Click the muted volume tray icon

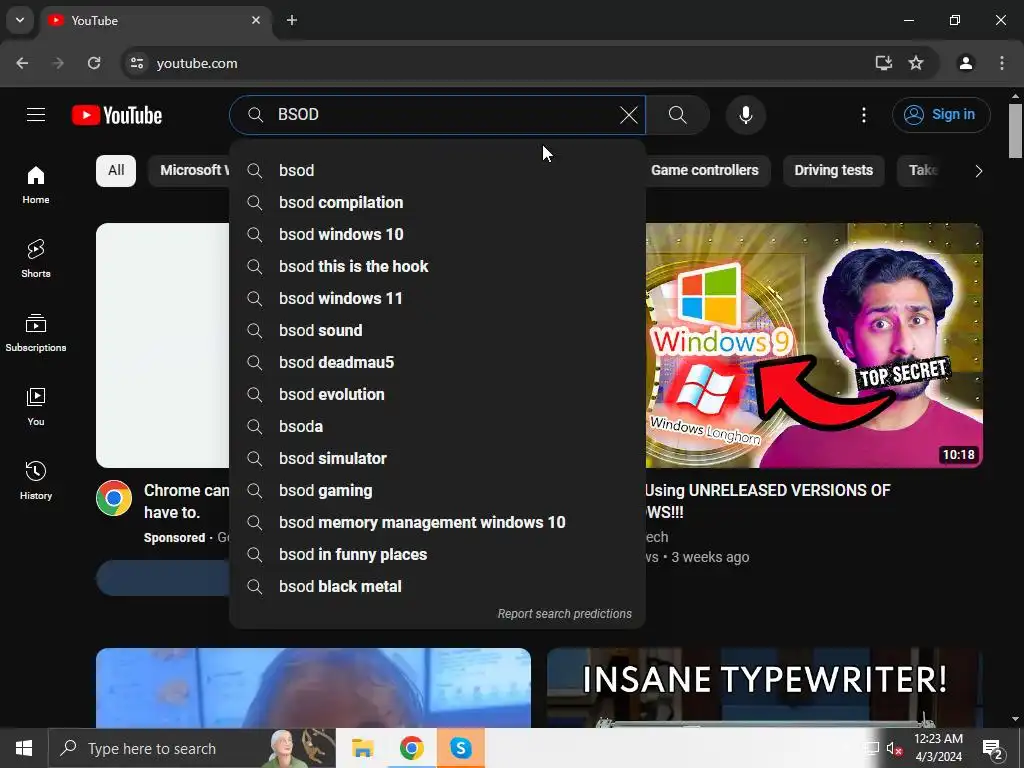coord(894,749)
